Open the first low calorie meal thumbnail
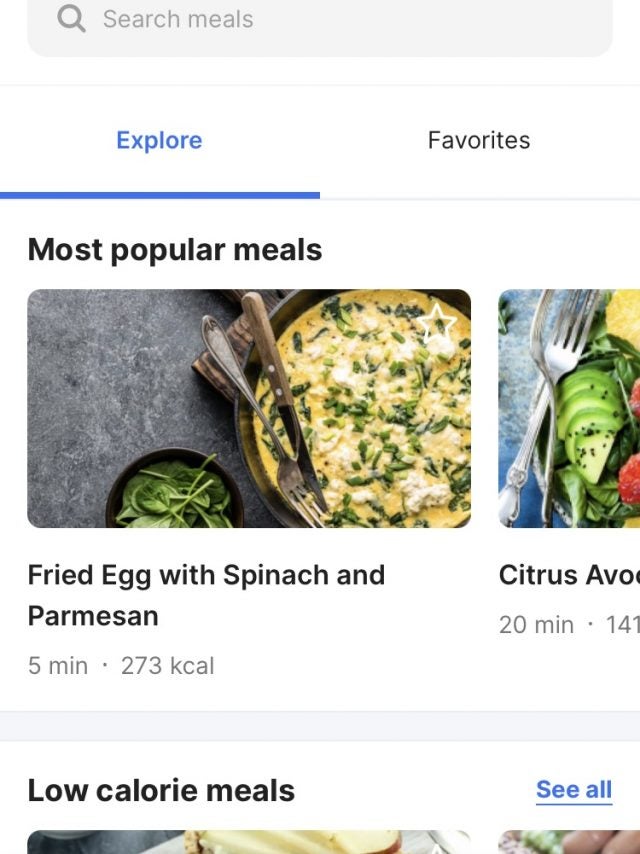The image size is (640, 854). pyautogui.click(x=249, y=842)
